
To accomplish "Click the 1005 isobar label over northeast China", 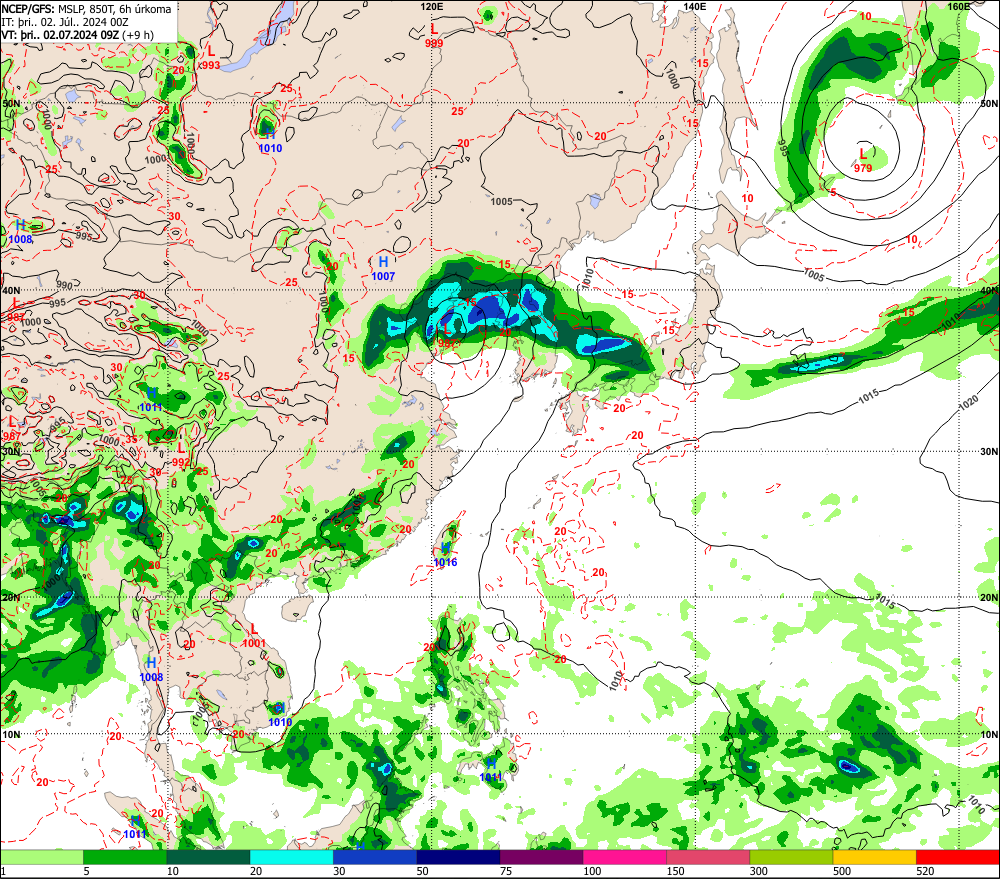I will click(x=501, y=202).
